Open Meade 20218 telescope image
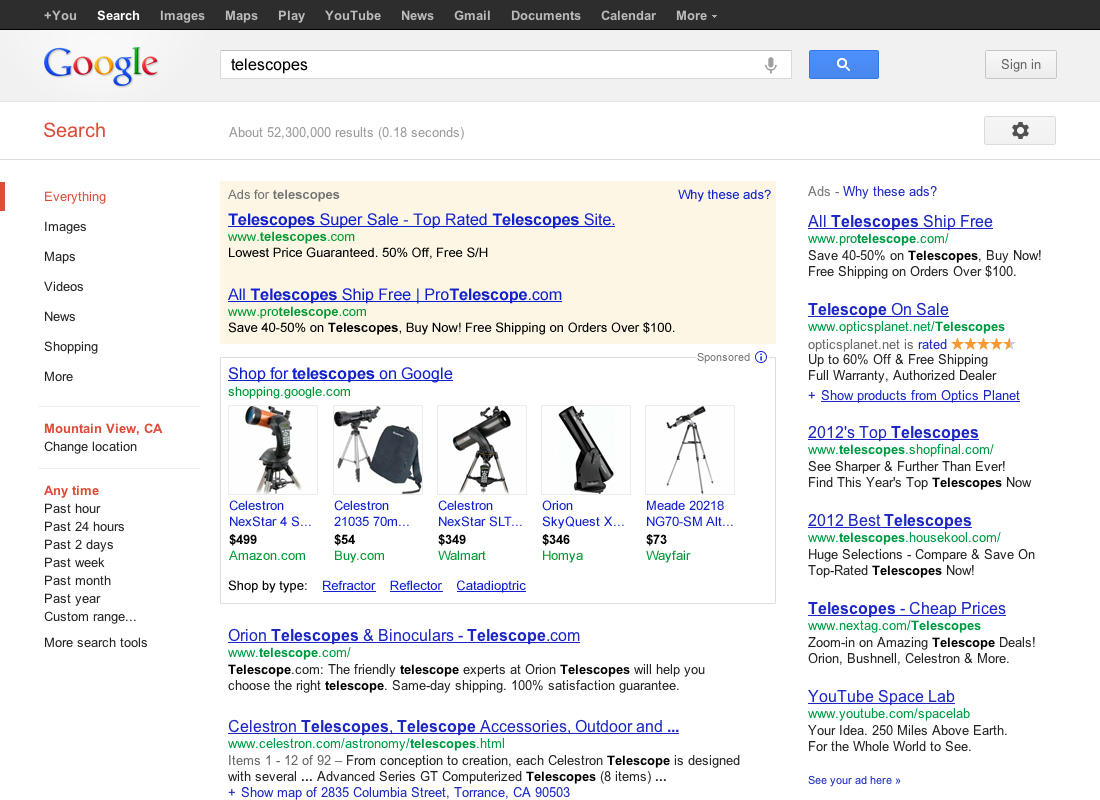This screenshot has width=1100, height=800. coord(690,450)
